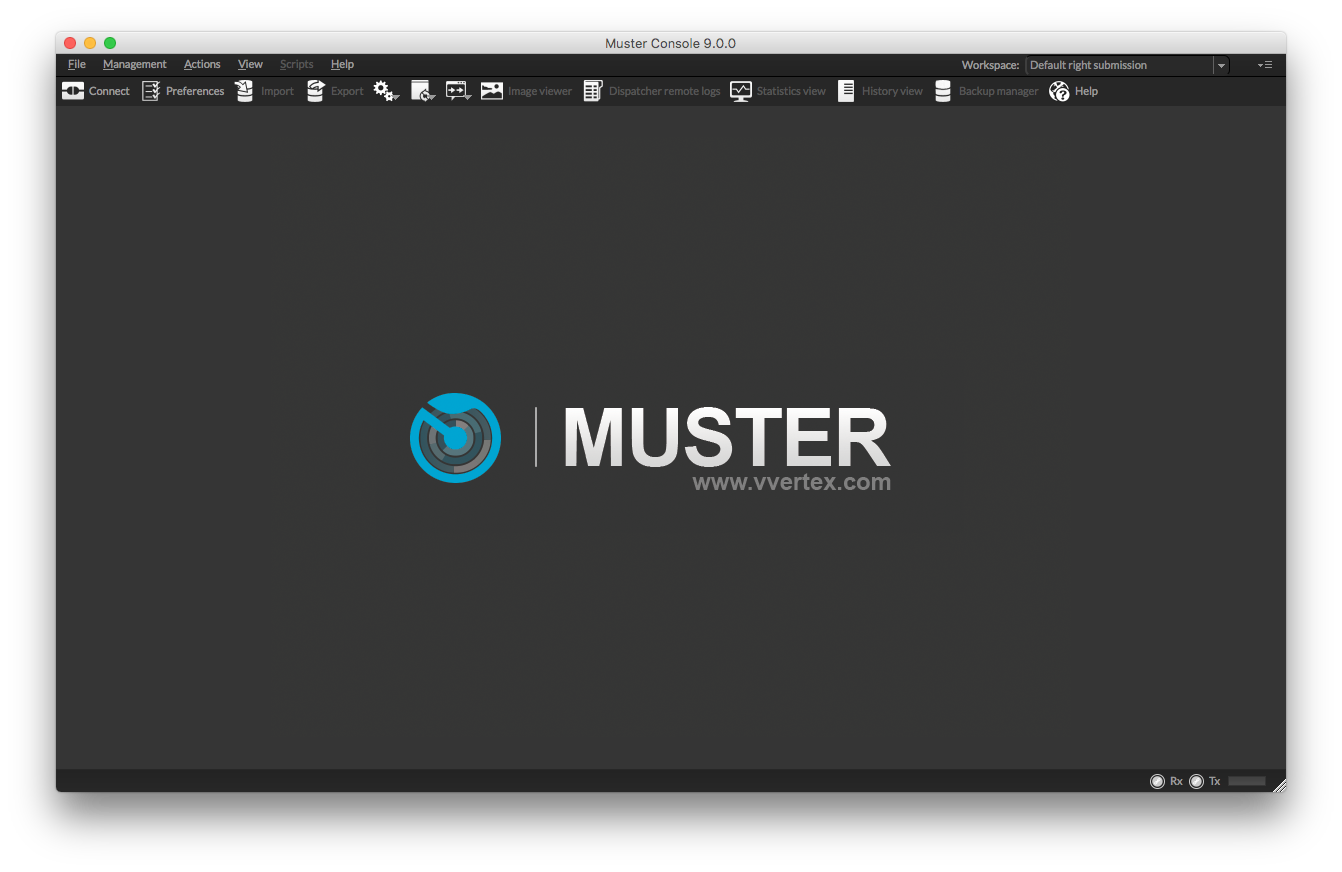1342x872 pixels.
Task: Click the Muster circular logo
Action: click(455, 437)
